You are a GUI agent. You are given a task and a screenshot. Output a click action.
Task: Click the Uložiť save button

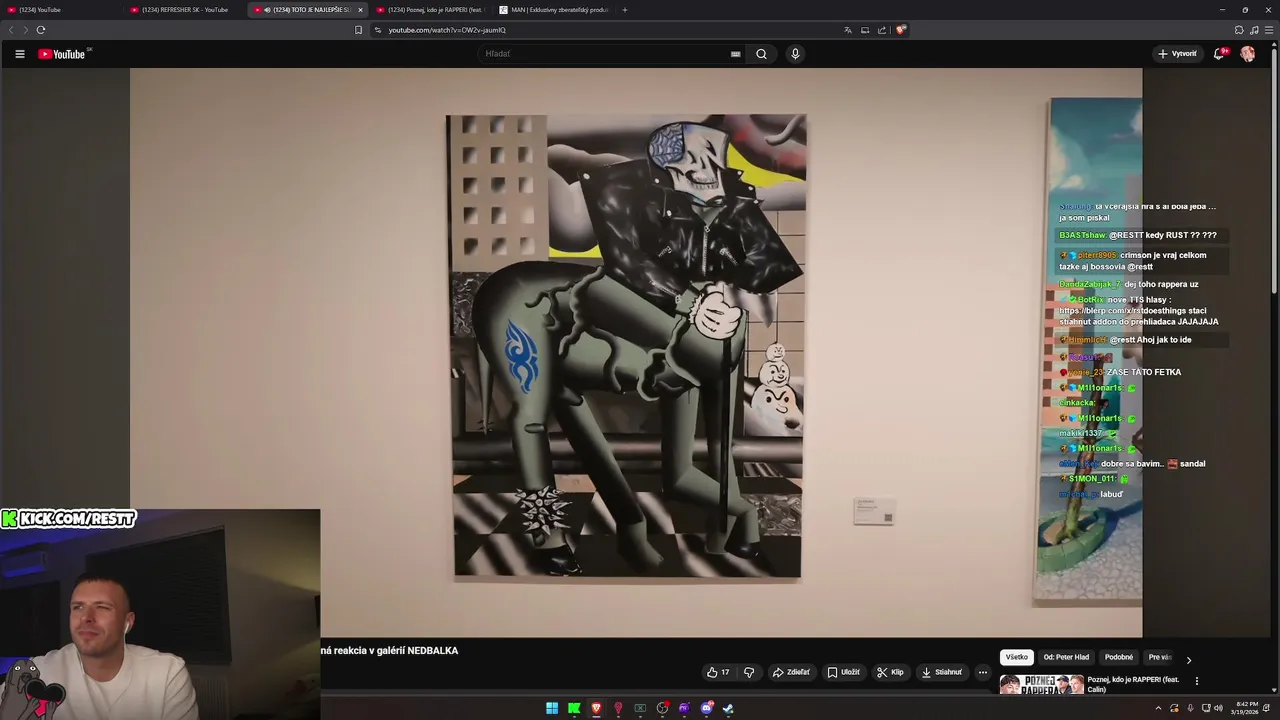843,672
